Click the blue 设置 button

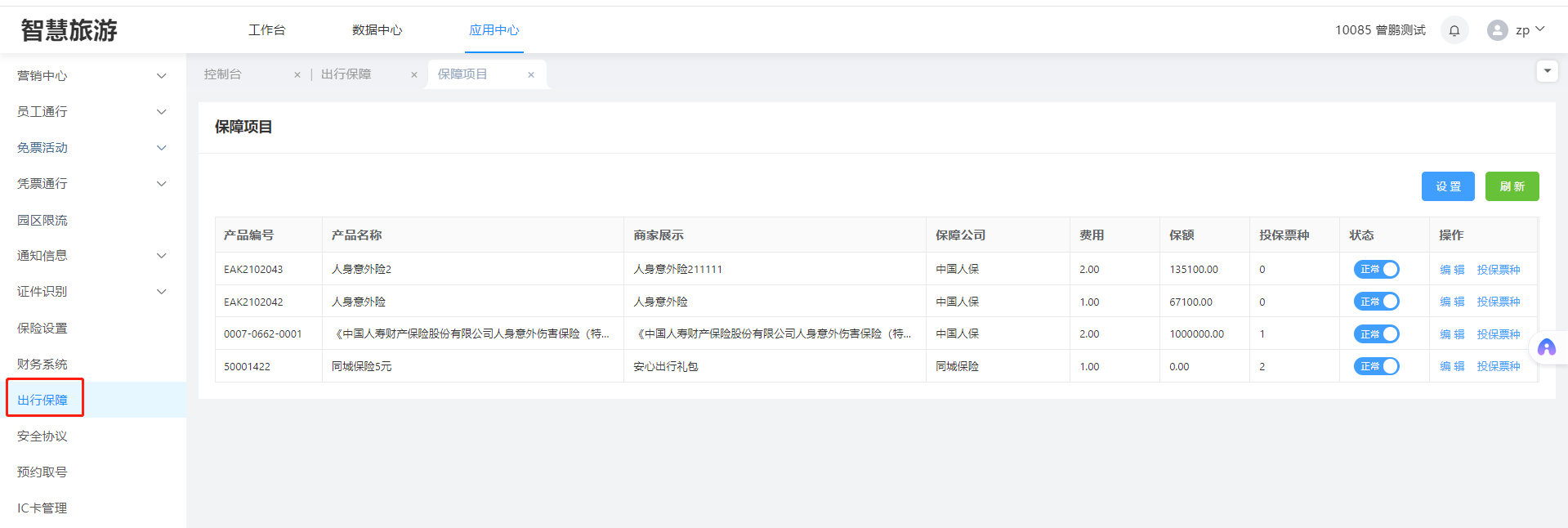tap(1447, 186)
